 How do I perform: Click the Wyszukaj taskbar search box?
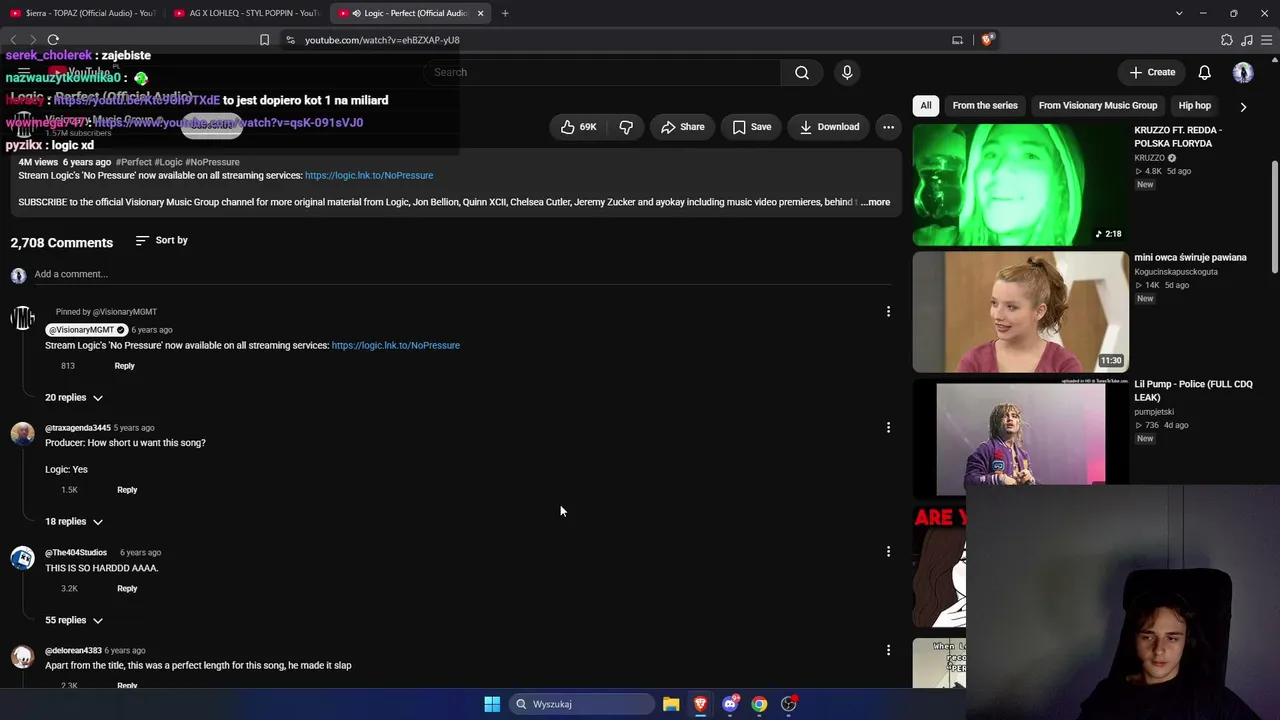click(x=583, y=704)
